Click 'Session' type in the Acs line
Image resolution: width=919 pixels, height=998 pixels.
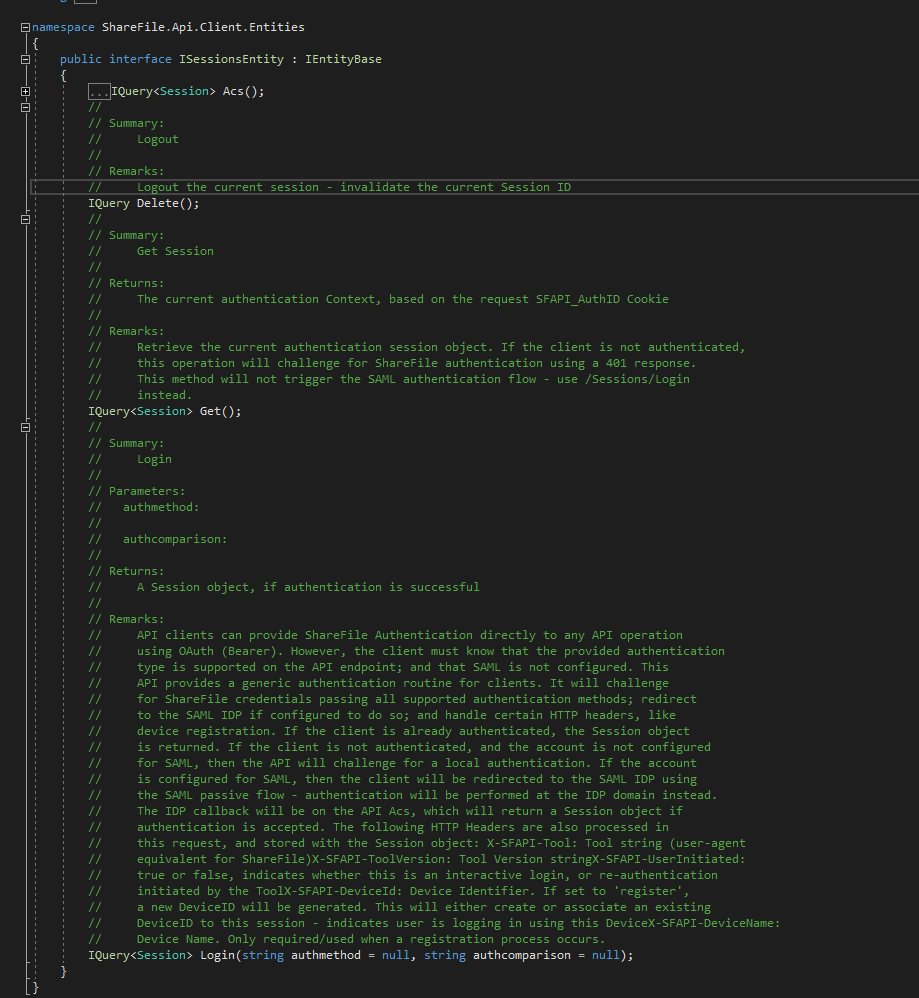pyautogui.click(x=184, y=91)
